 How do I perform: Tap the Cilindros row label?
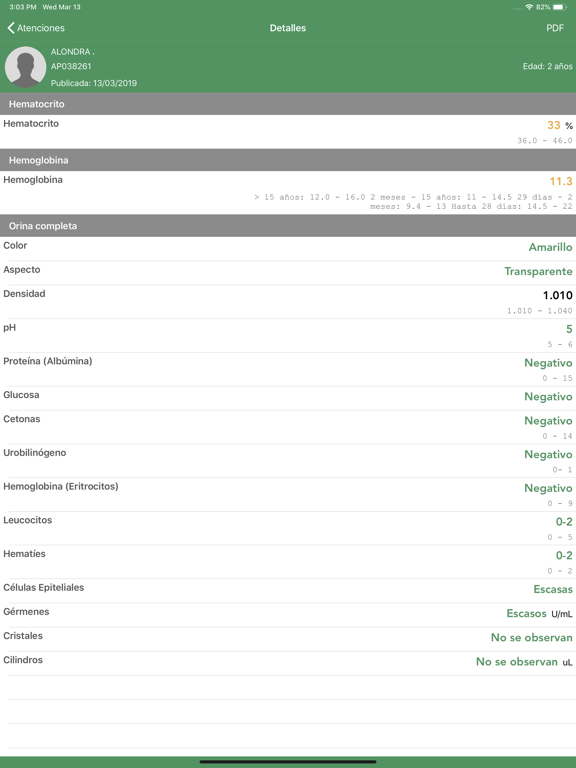pos(23,660)
